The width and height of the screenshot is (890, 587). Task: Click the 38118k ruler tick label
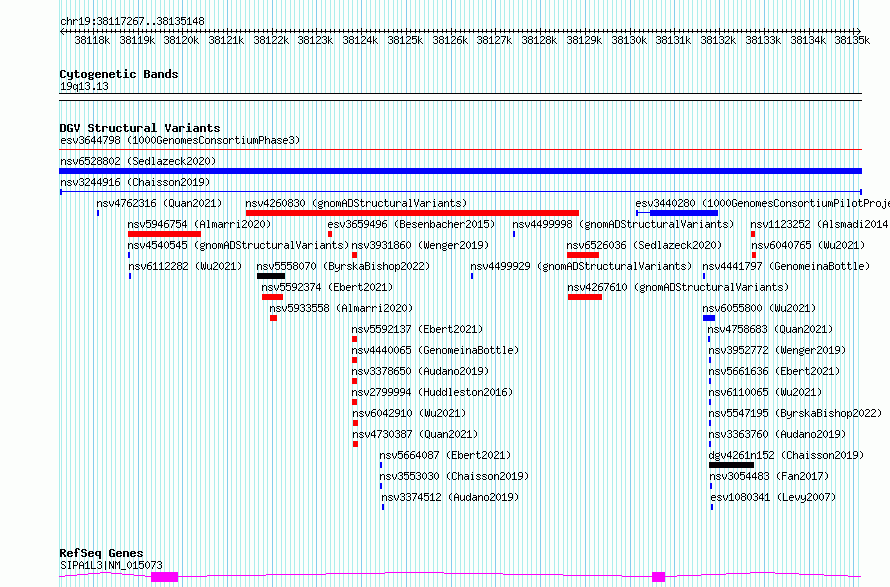(x=92, y=40)
